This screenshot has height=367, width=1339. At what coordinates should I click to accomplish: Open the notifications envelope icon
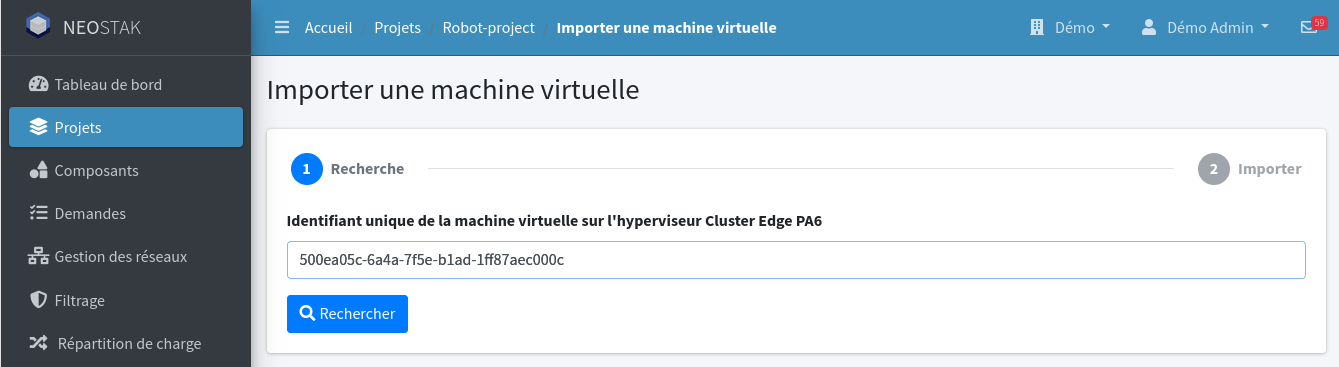point(1308,28)
